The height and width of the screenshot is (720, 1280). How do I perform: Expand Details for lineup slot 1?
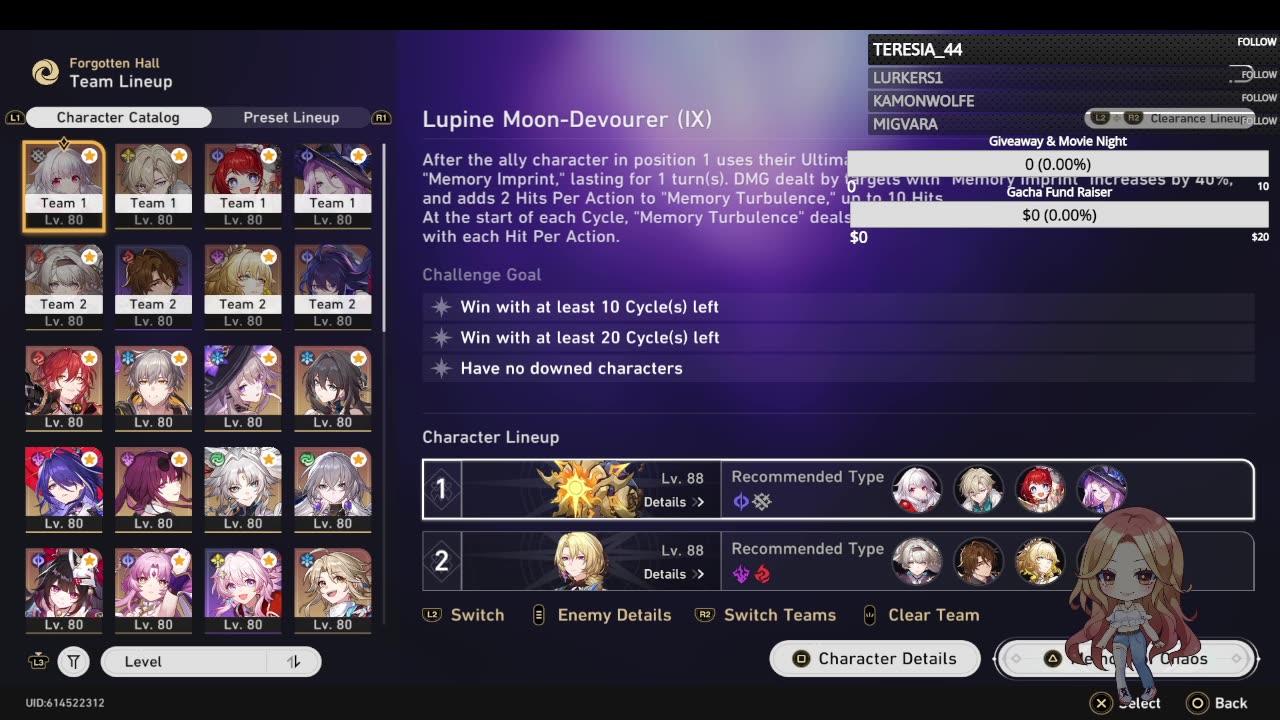(673, 502)
